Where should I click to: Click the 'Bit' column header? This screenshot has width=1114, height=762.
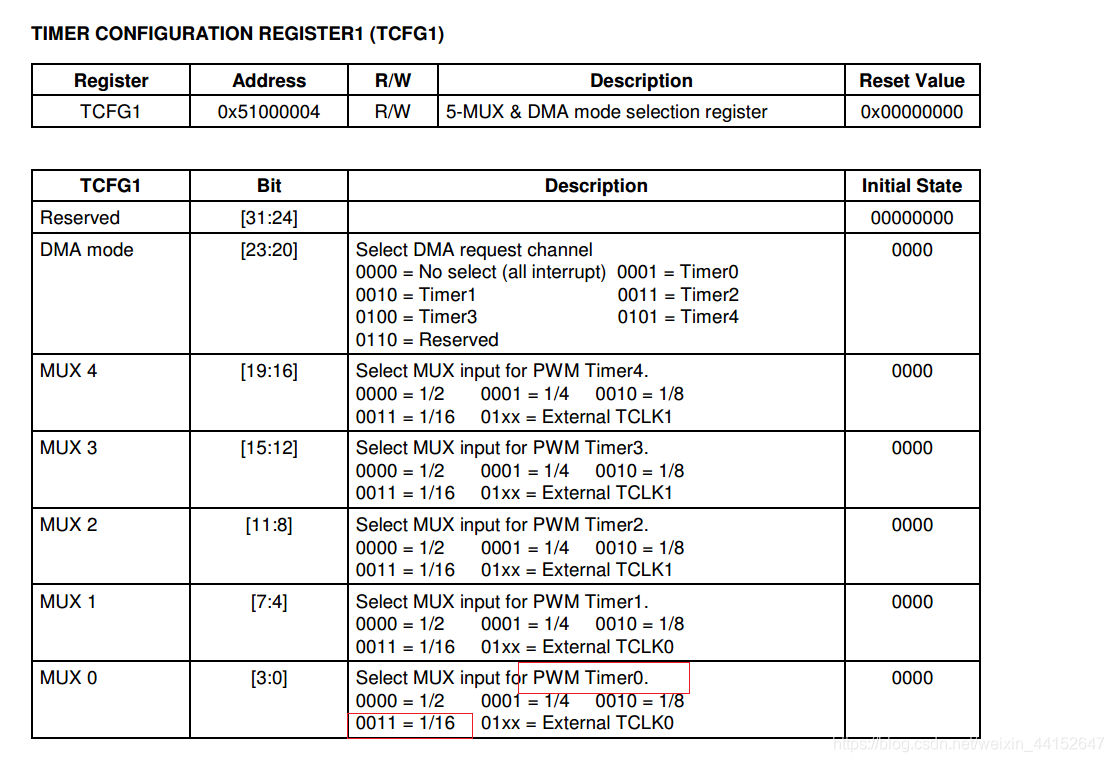point(269,185)
